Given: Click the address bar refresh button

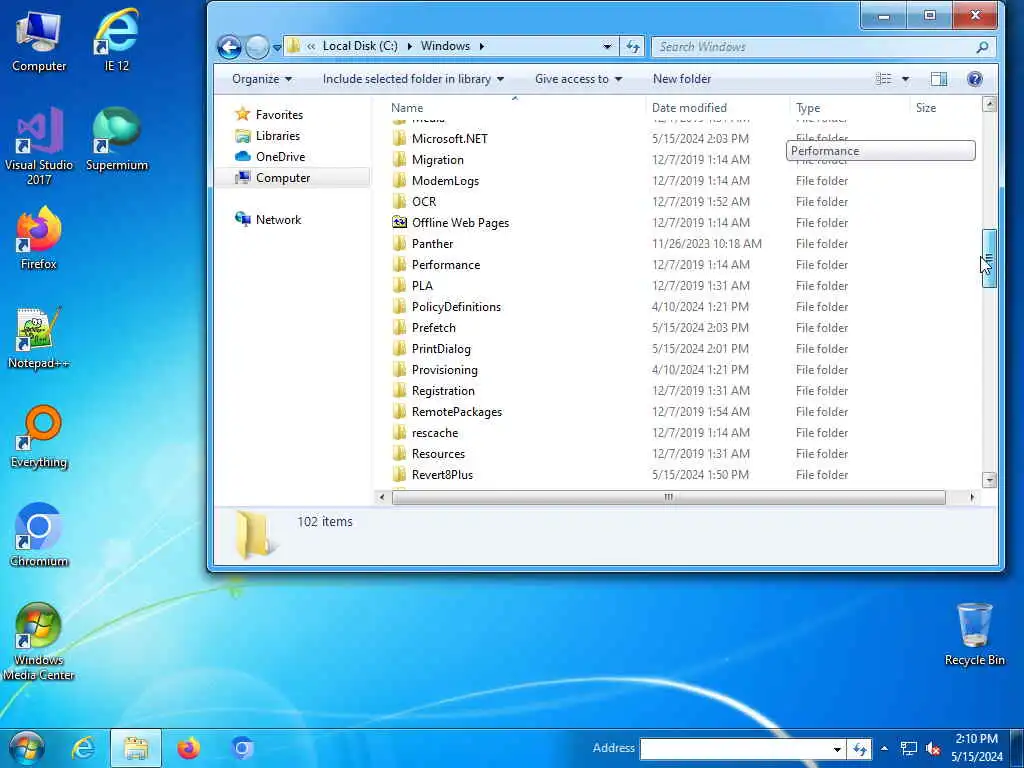Looking at the screenshot, I should tap(633, 46).
